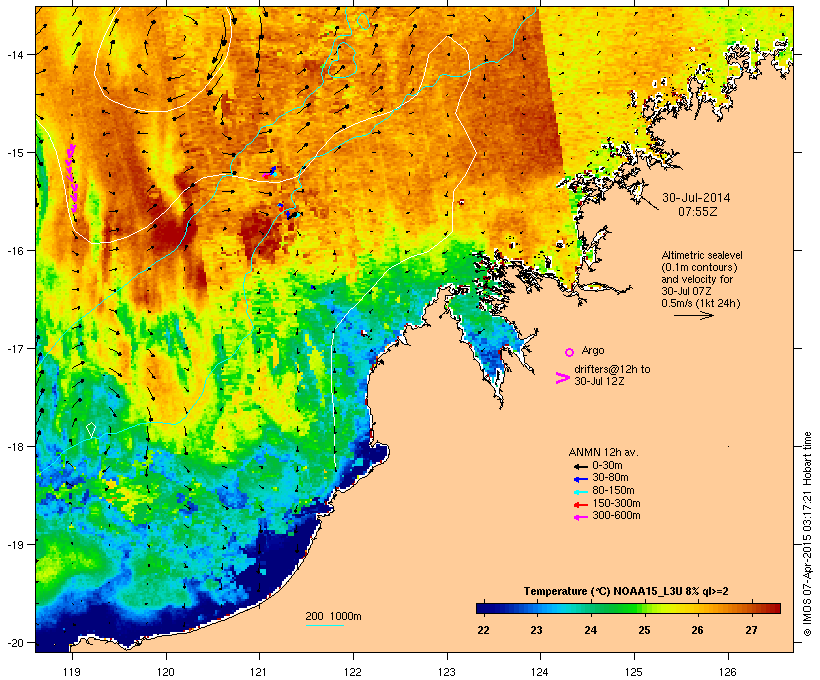This screenshot has width=820, height=680.
Task: Click the color bar value 25
Action: click(x=644, y=630)
